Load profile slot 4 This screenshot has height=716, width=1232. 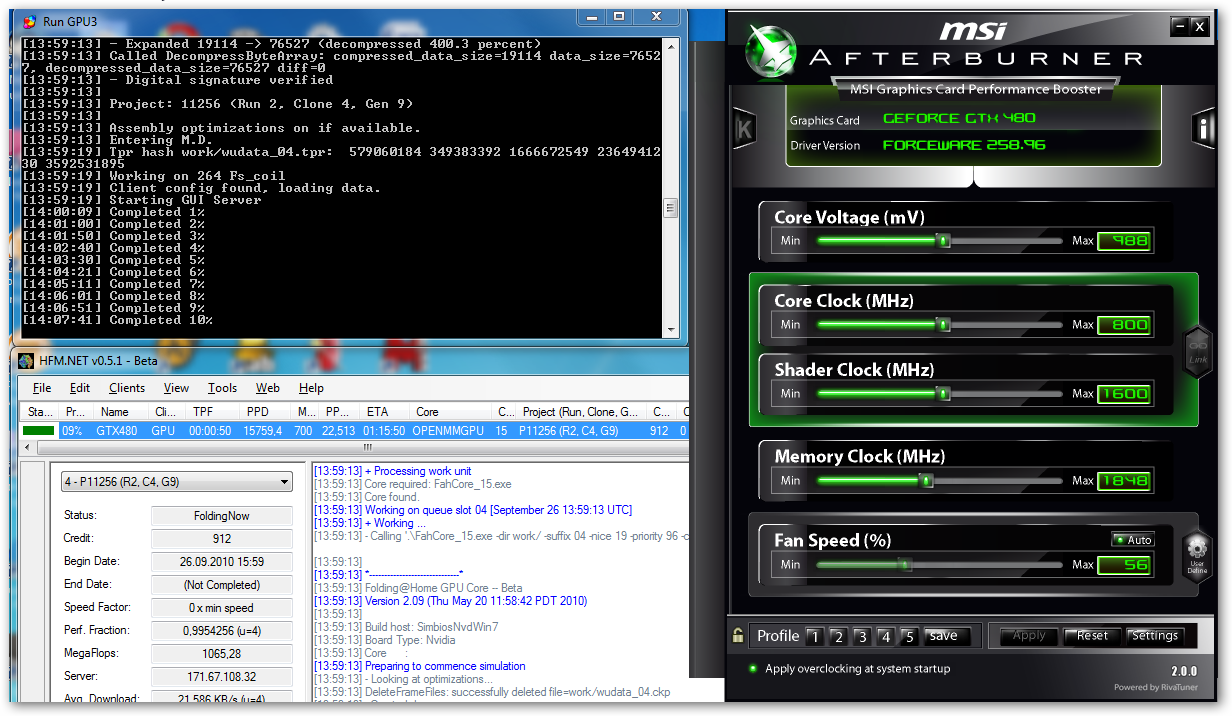pos(886,636)
